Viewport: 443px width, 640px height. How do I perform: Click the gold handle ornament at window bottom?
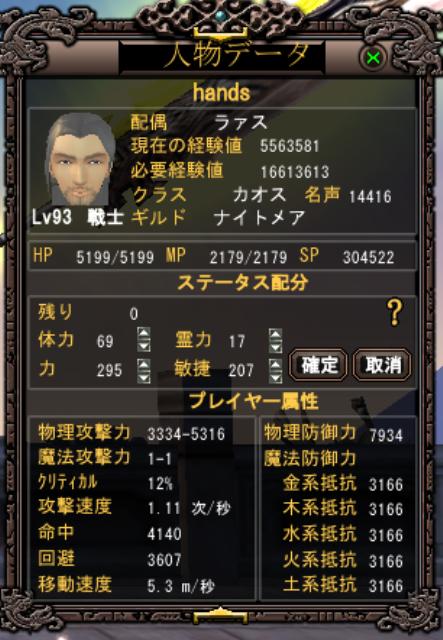221,616
